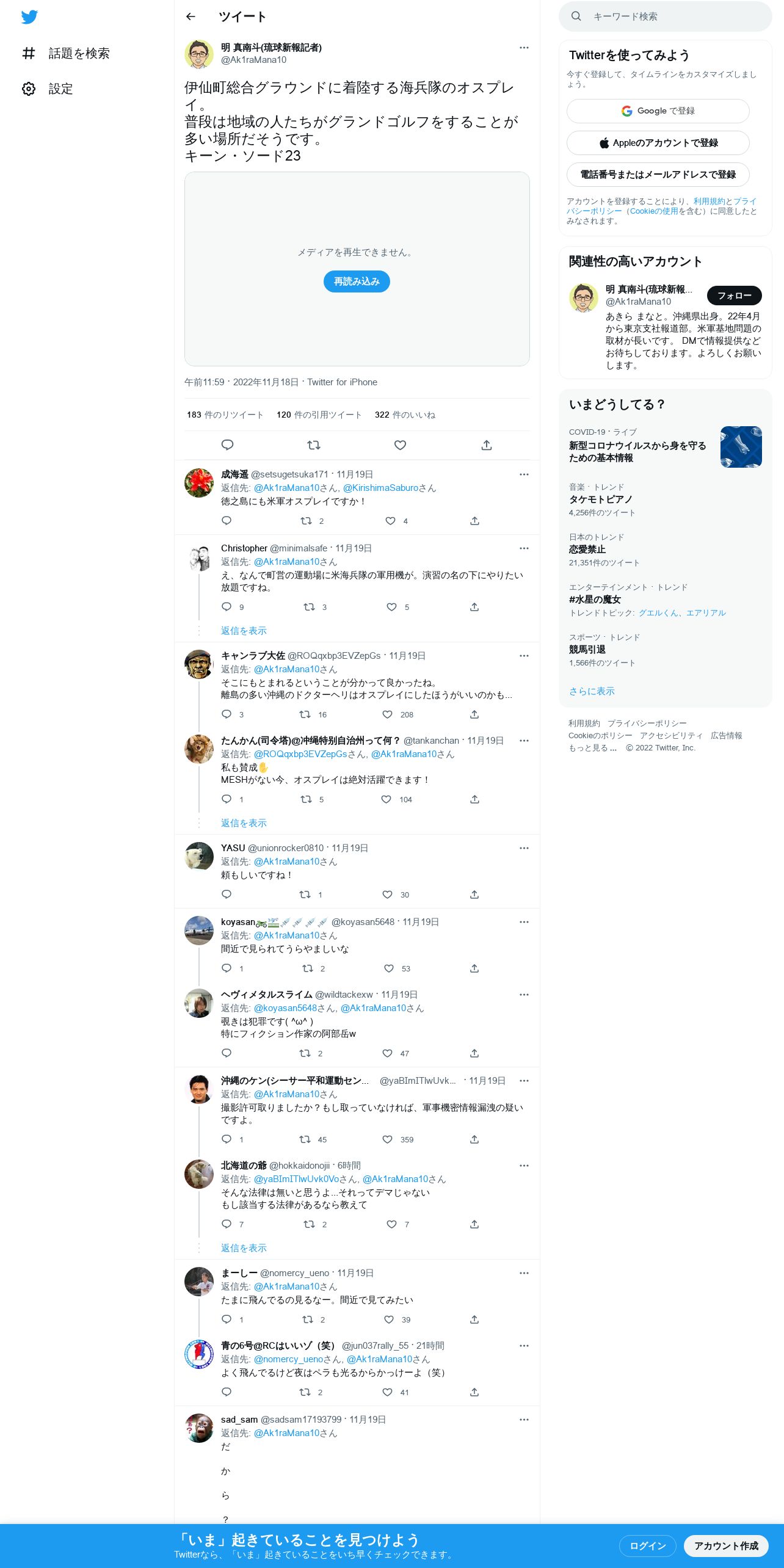Open more options for main tweet
Screen dimensions: 784x1568
pyautogui.click(x=524, y=48)
